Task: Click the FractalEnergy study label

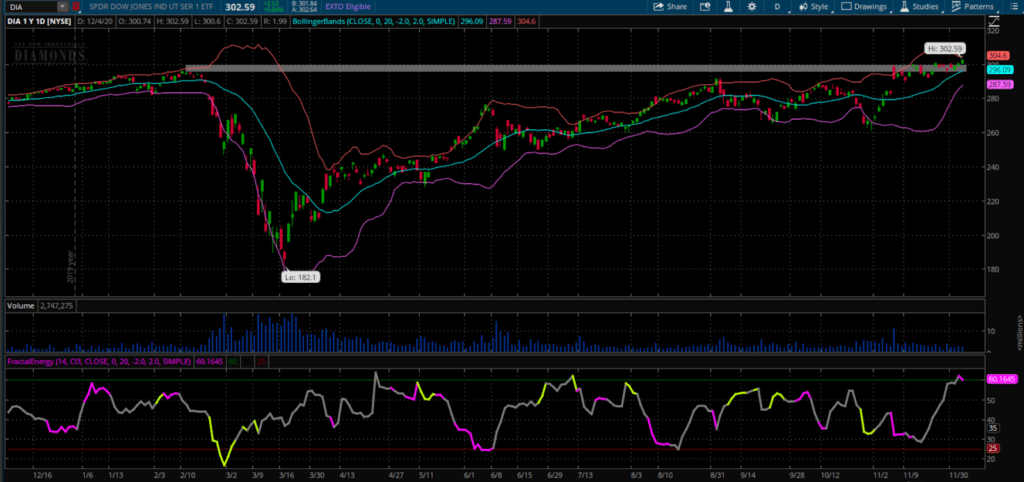Action: tap(98, 361)
